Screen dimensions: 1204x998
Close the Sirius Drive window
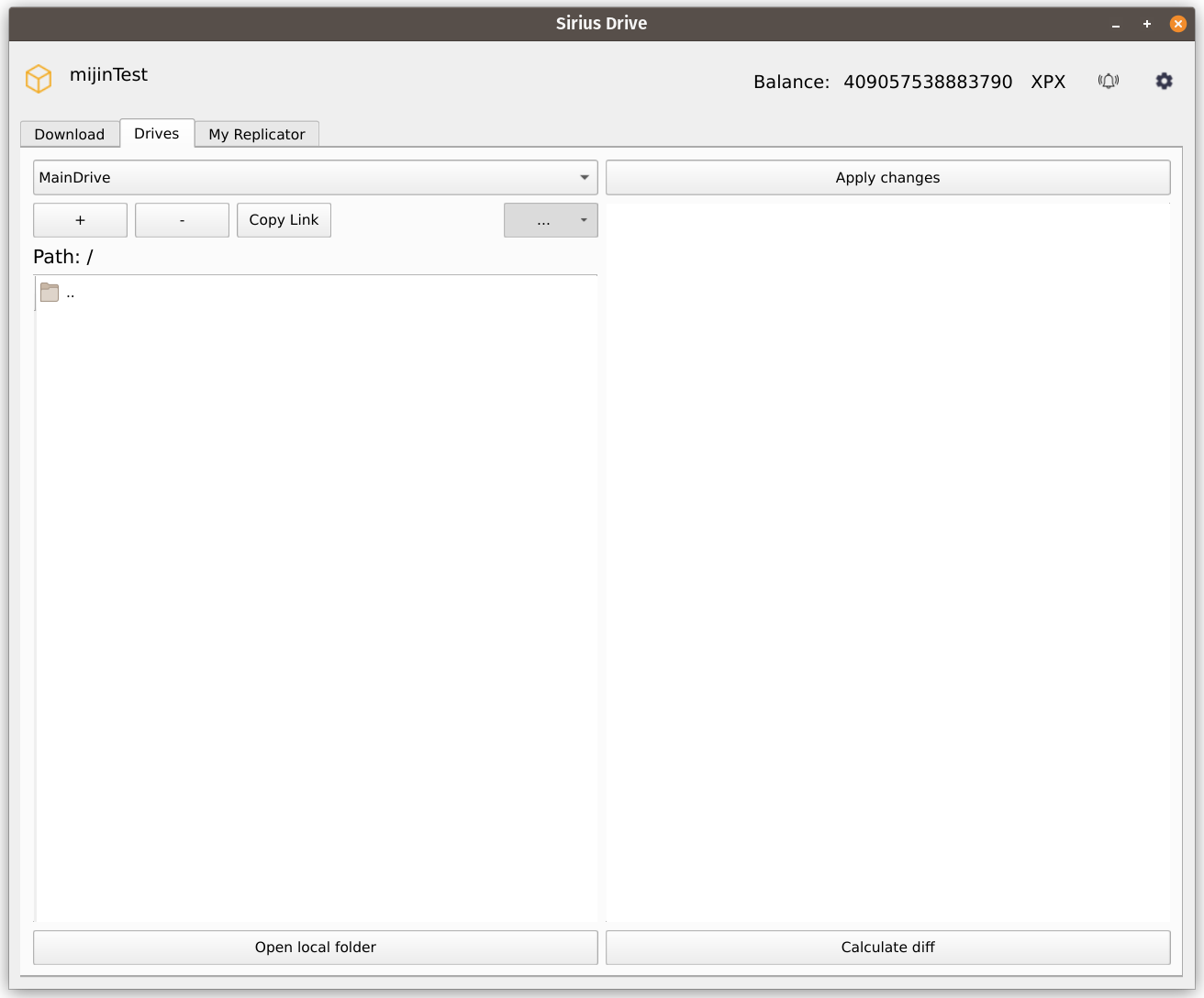(1178, 24)
